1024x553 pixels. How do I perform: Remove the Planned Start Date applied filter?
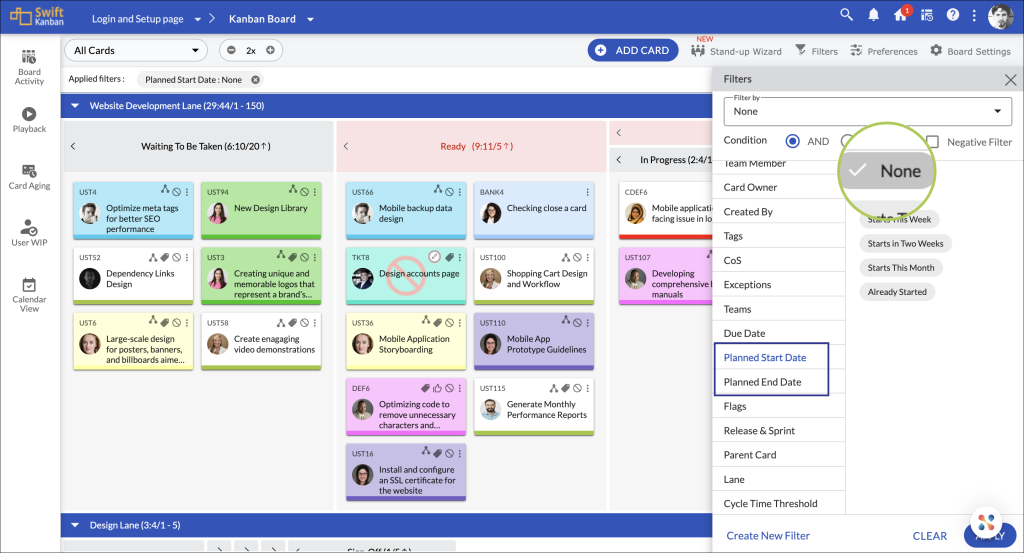pyautogui.click(x=256, y=80)
